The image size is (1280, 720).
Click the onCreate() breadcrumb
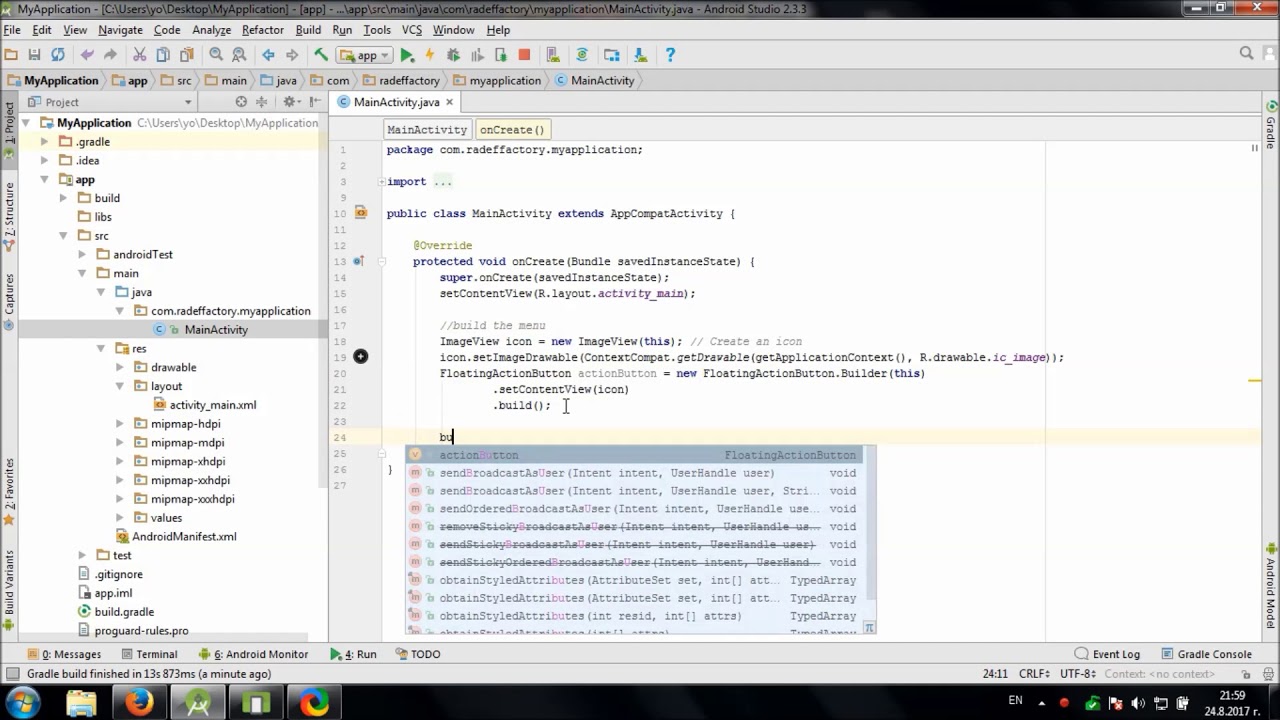click(x=512, y=130)
